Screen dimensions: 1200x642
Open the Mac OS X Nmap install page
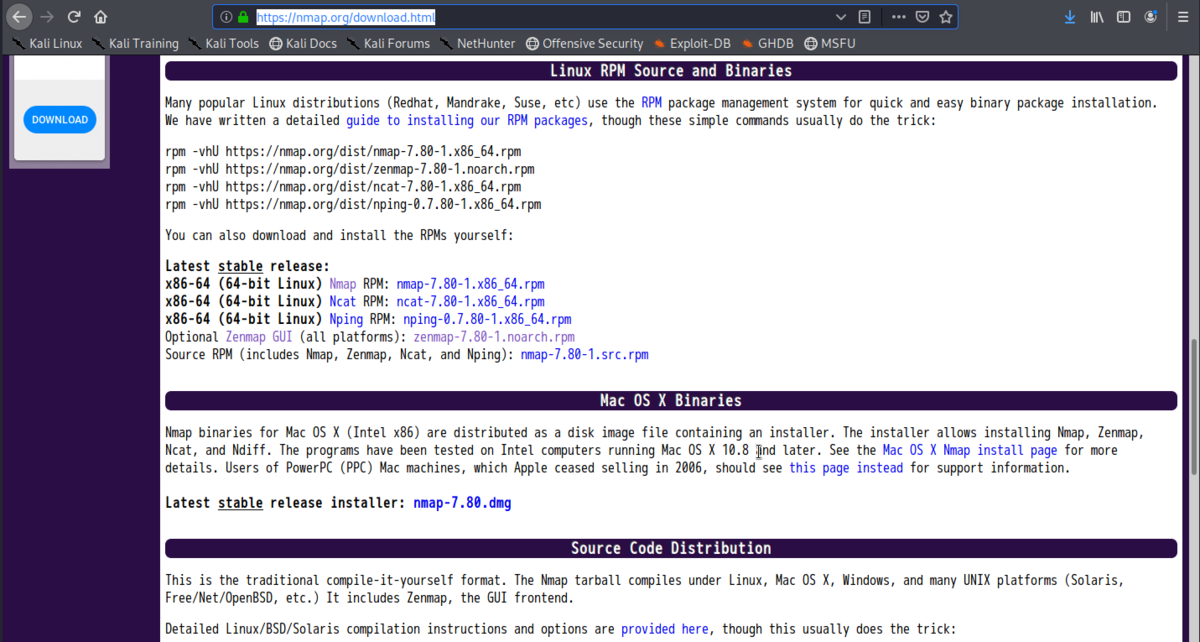[970, 450]
